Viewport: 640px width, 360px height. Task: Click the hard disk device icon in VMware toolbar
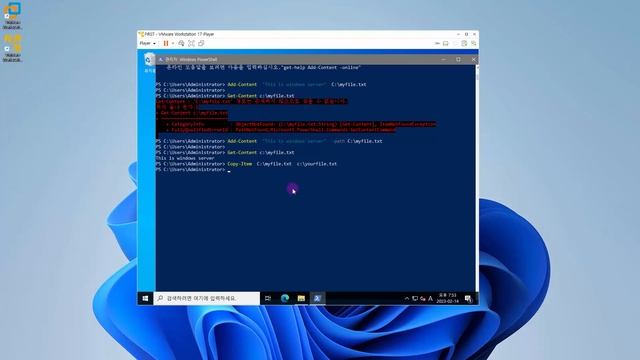[x=446, y=43]
